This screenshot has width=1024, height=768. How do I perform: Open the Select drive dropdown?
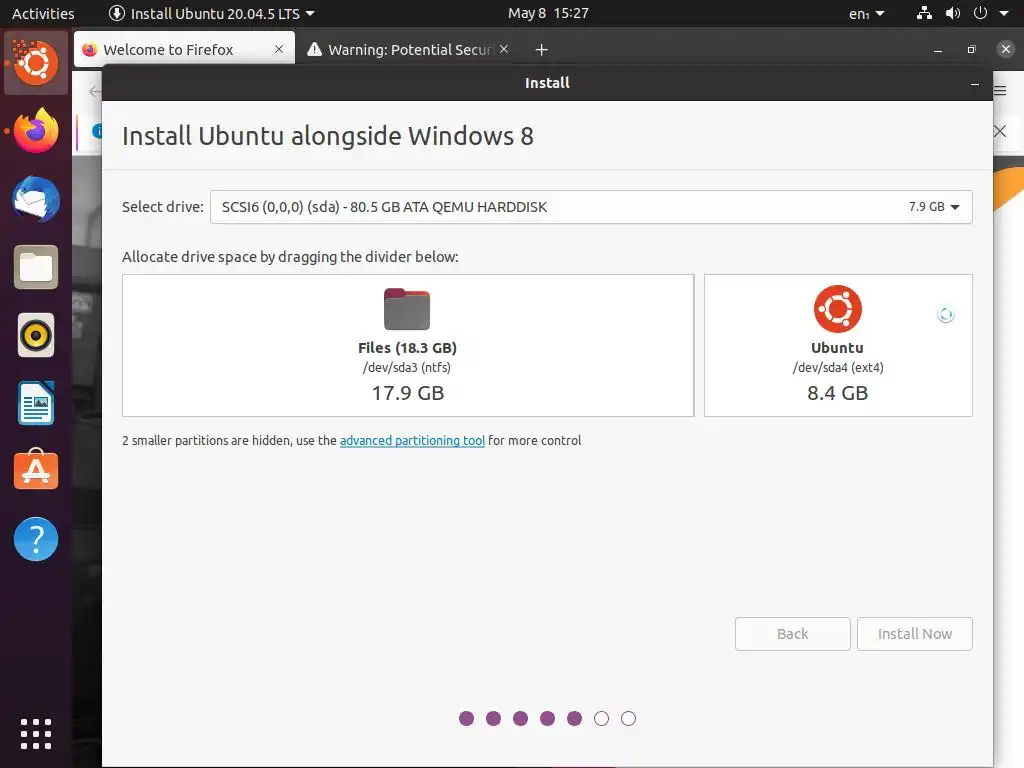tap(591, 207)
